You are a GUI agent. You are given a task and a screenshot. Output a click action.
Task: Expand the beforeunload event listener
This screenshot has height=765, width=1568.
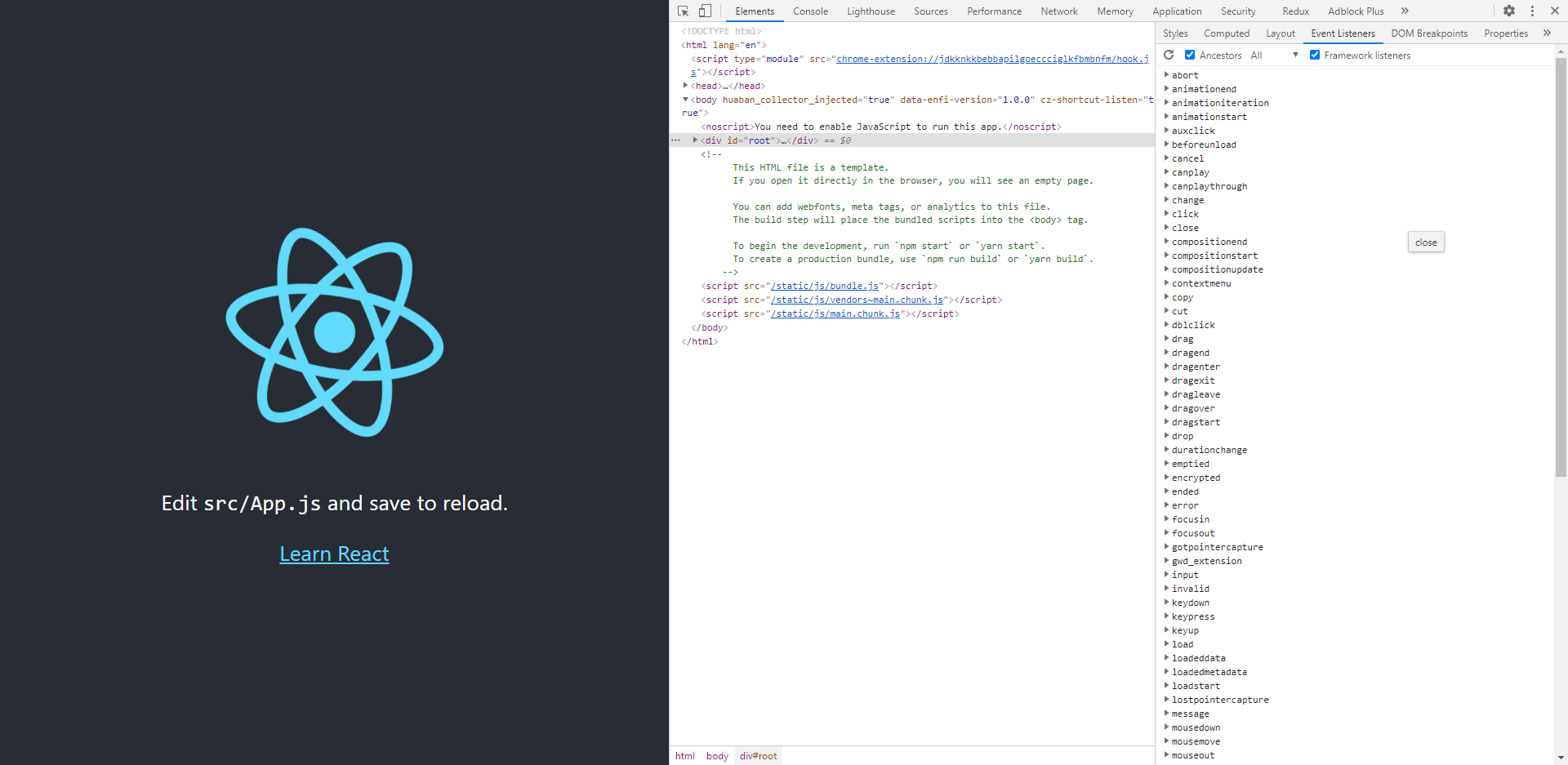[x=1166, y=144]
